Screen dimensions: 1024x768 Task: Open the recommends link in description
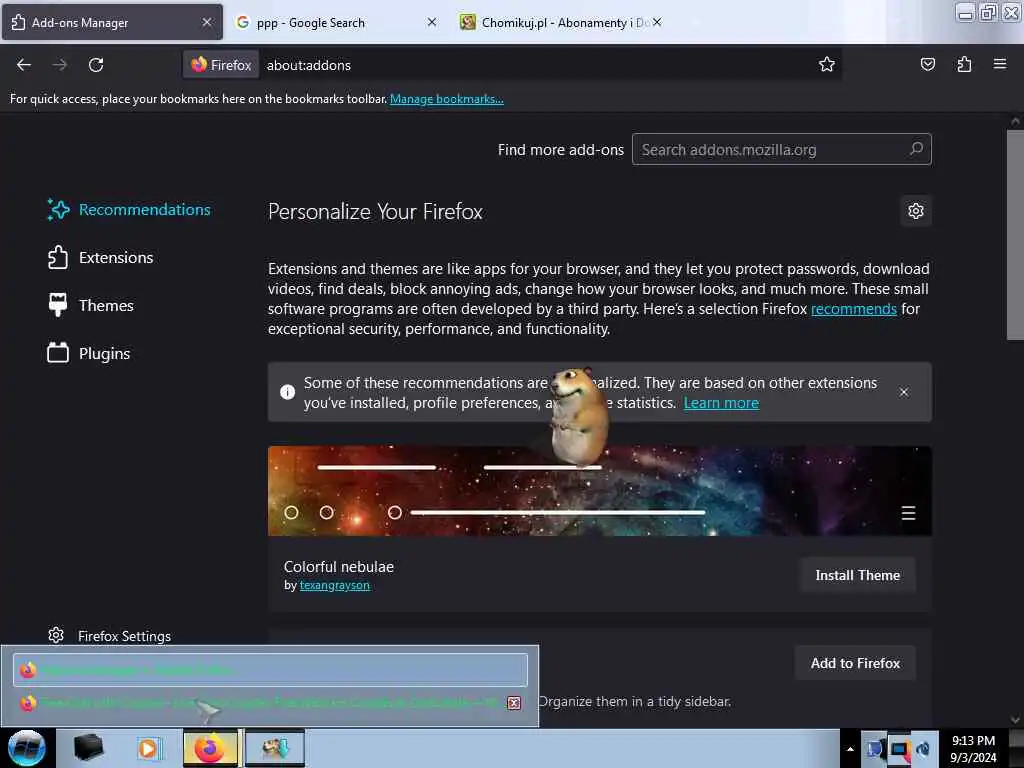tap(854, 308)
